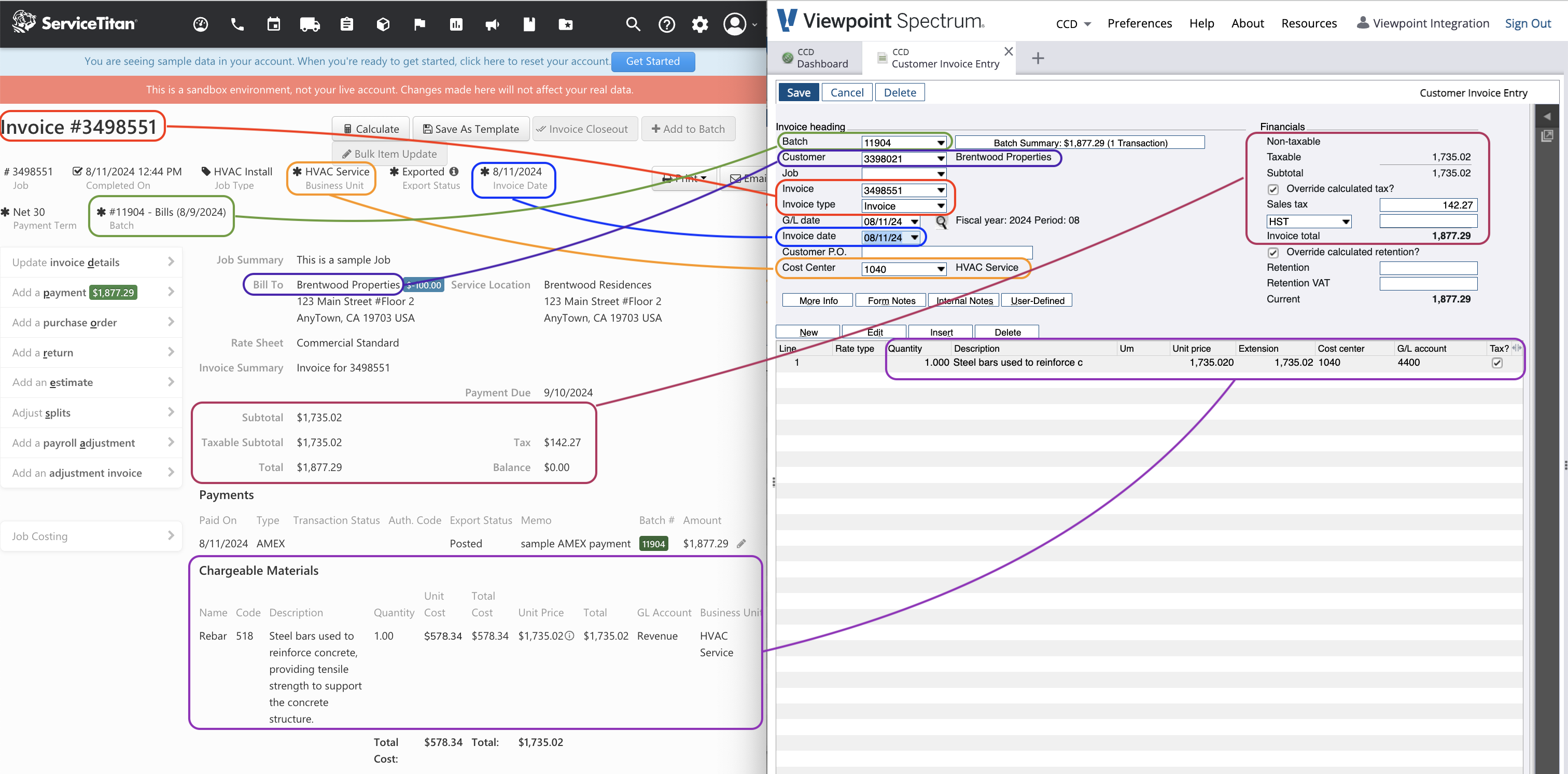Screen dimensions: 1568x774
Task: Open the starred folder icon
Action: pos(566,24)
